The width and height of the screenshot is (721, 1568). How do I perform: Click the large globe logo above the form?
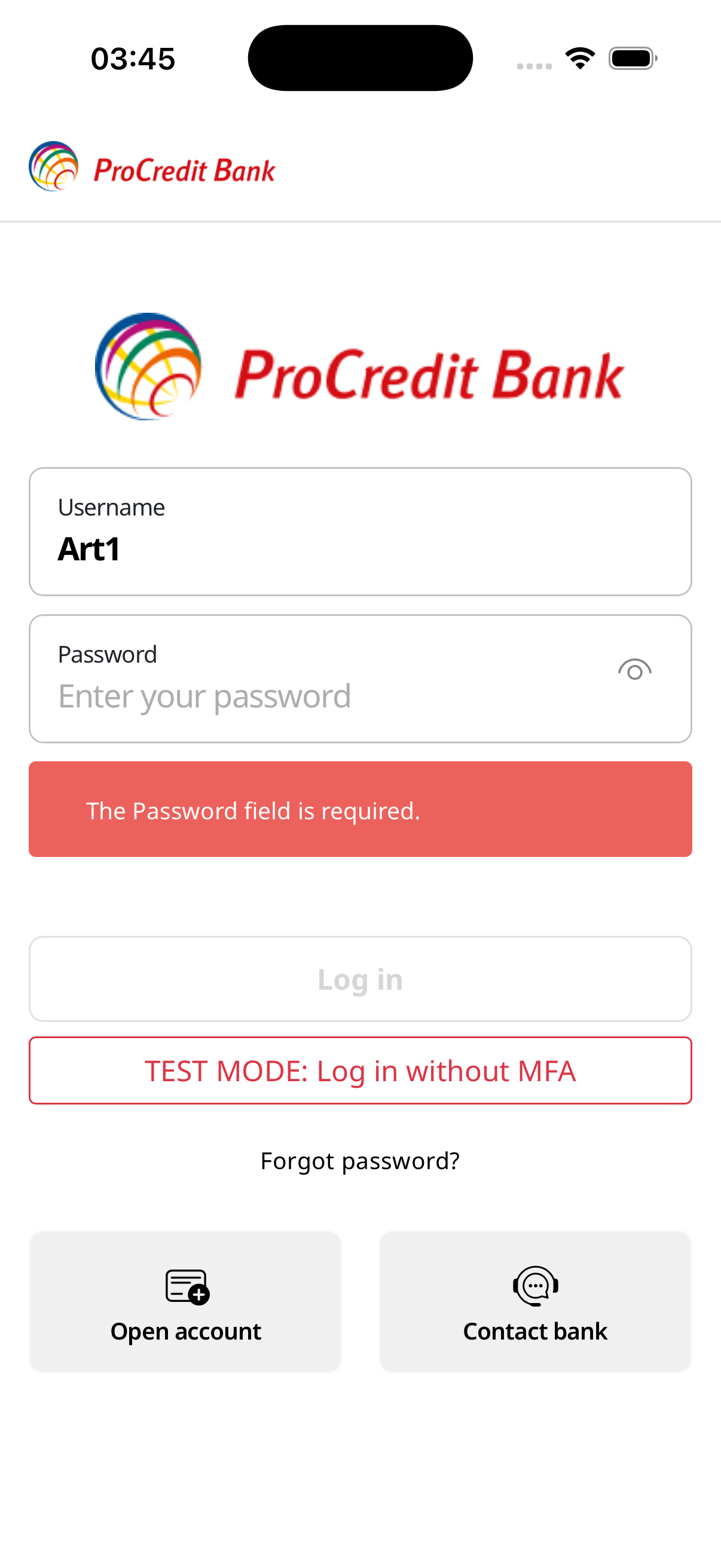pyautogui.click(x=148, y=367)
